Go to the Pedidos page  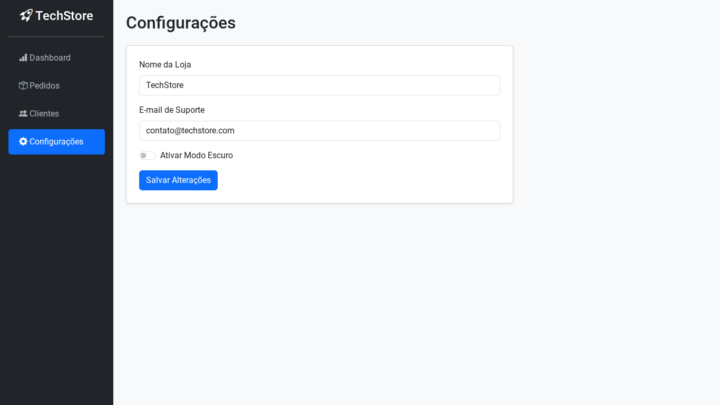point(45,86)
